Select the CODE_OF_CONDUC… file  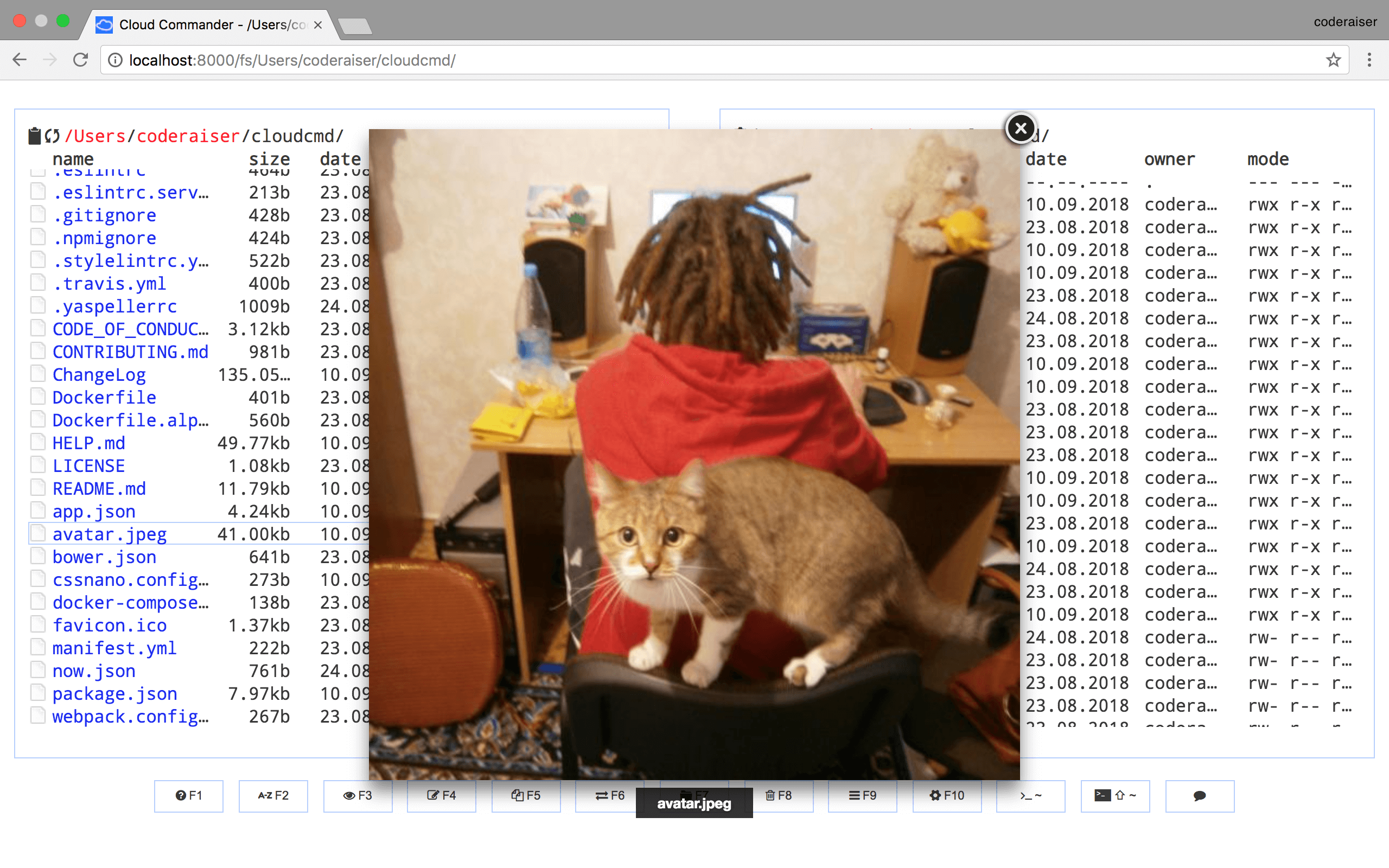click(x=131, y=329)
